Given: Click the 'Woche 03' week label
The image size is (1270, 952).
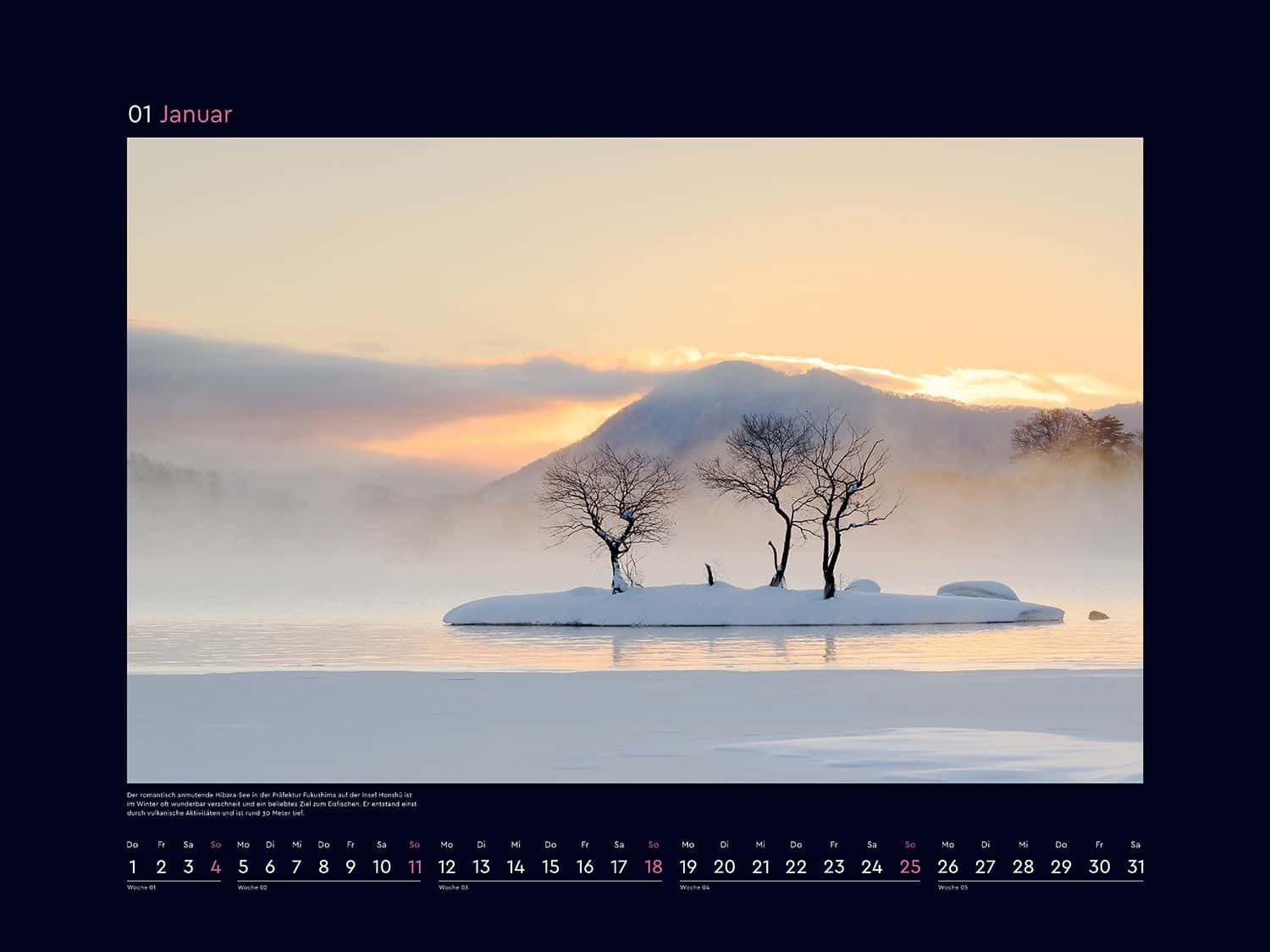Looking at the screenshot, I should pyautogui.click(x=454, y=888).
